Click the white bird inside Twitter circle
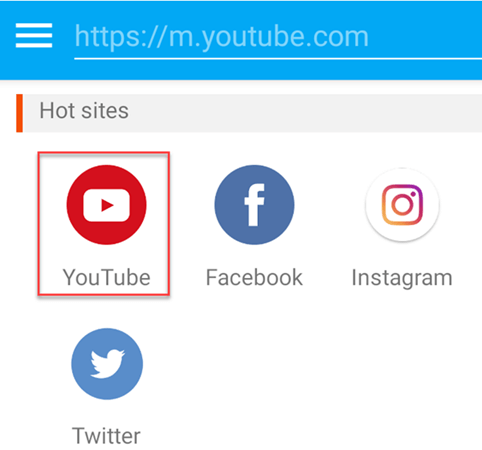This screenshot has height=450, width=482. [x=108, y=364]
